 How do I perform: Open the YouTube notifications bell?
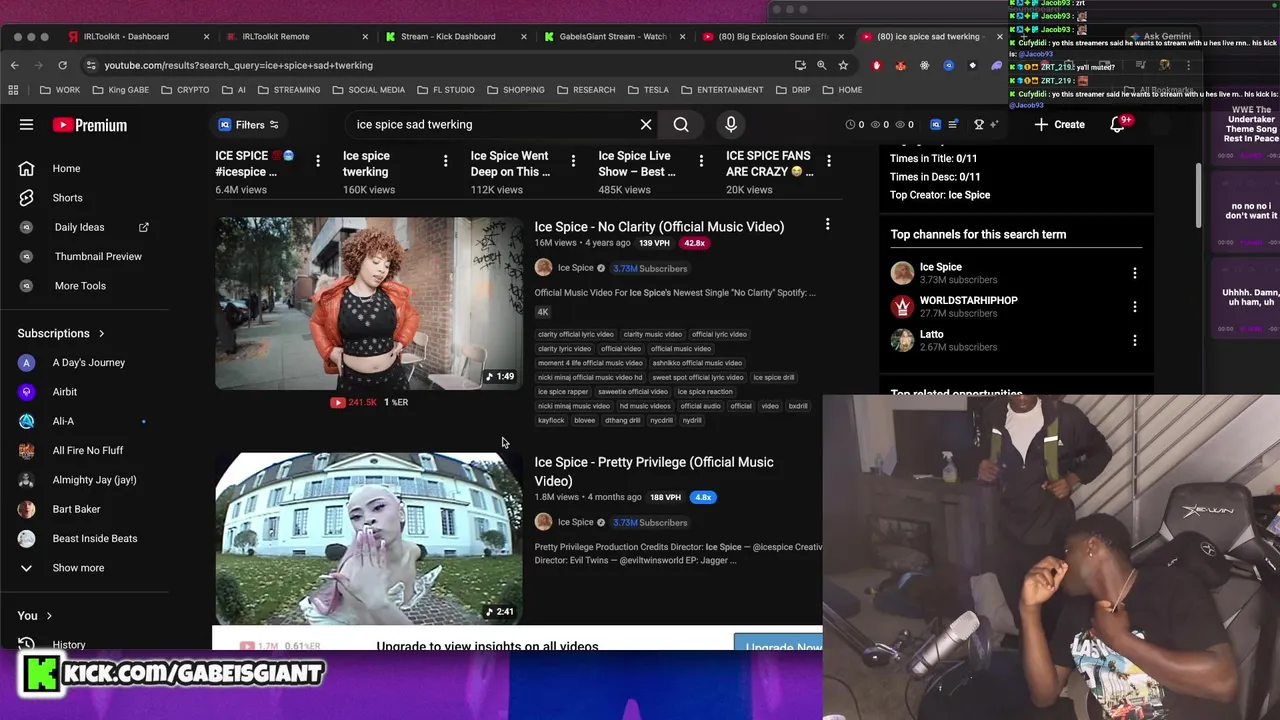tap(1117, 125)
